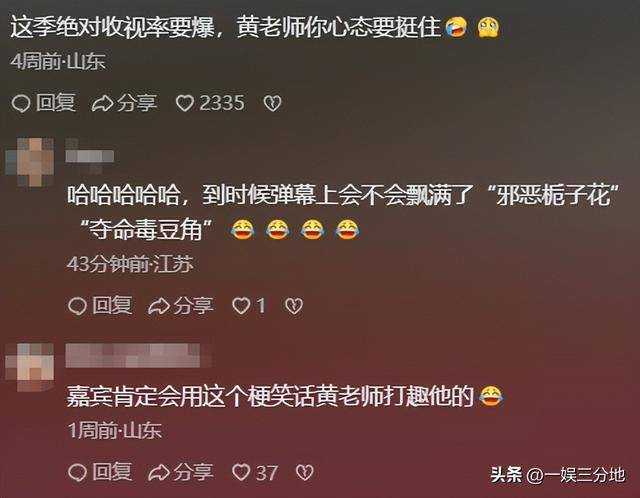Click the reply bubble icon under the 1周前 Shandong comment

(x=77, y=473)
